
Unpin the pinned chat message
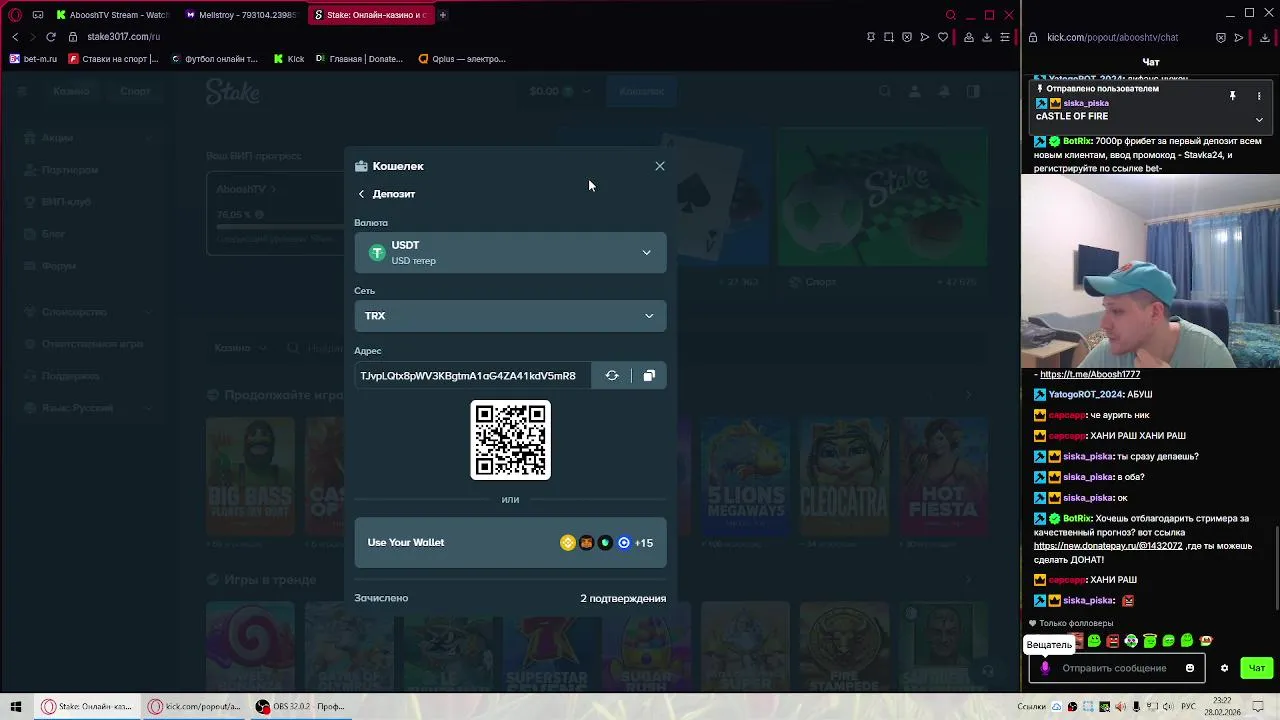click(1233, 96)
